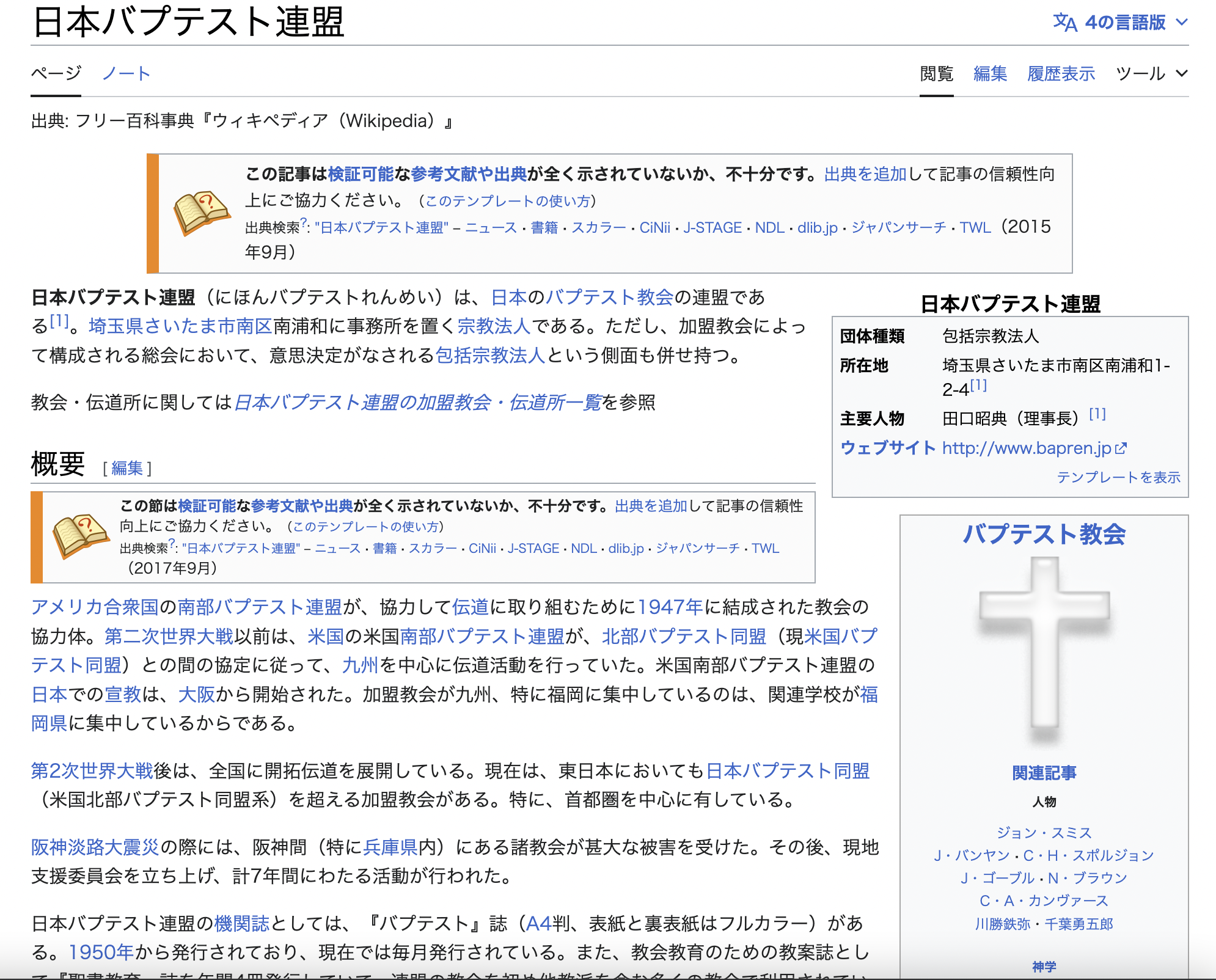Open http://www.bapren.jp website link
Viewport: 1216px width, 980px height.
1027,448
